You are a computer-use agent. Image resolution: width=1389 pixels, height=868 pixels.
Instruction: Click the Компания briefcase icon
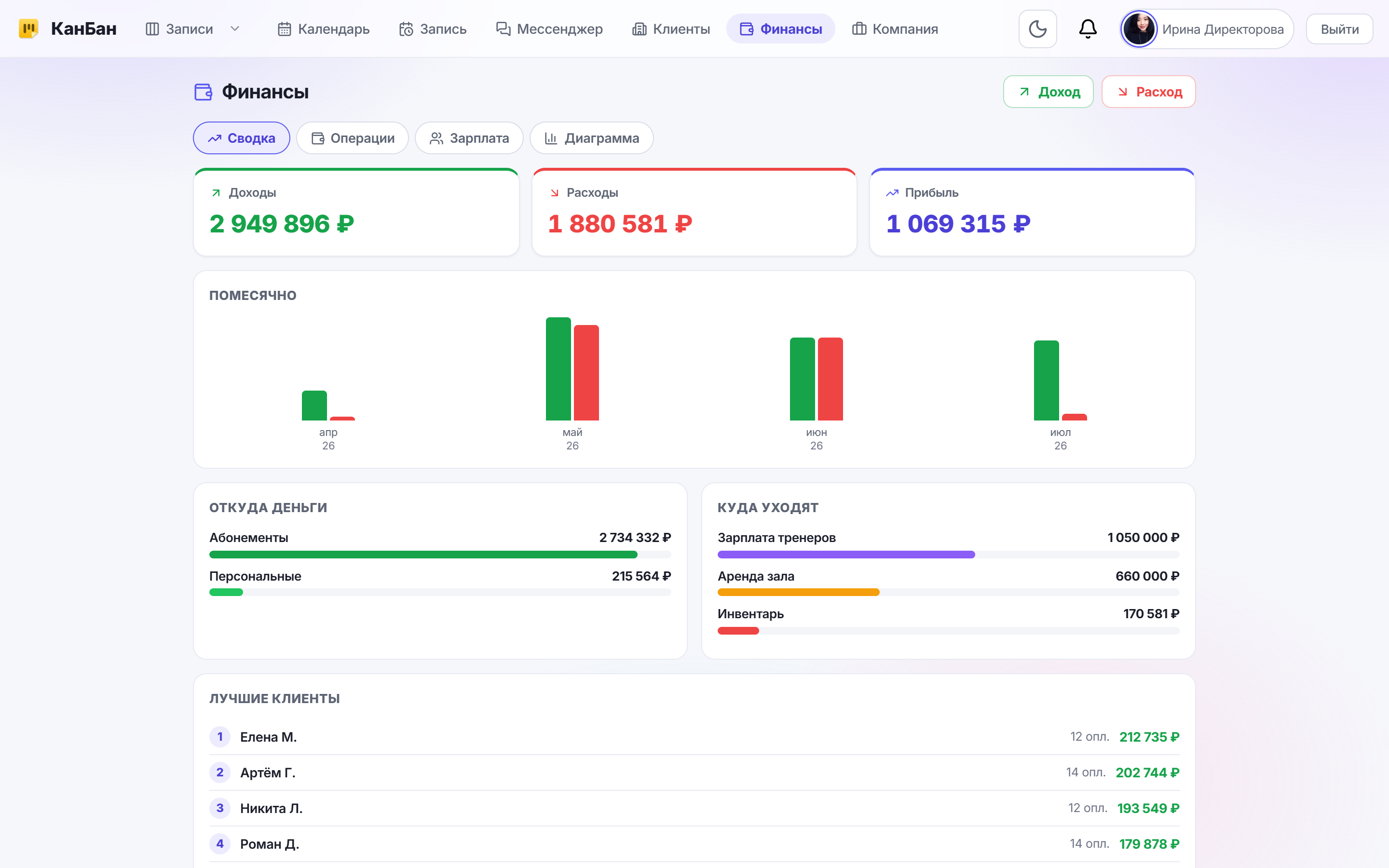tap(858, 29)
